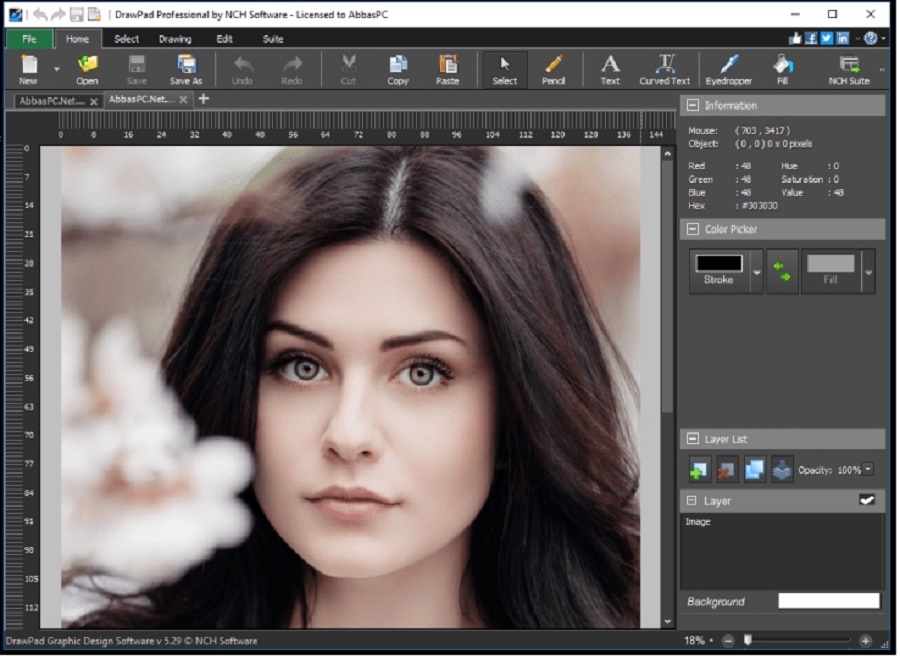Open the Curved Text tool
The width and height of the screenshot is (900, 660).
[x=663, y=69]
